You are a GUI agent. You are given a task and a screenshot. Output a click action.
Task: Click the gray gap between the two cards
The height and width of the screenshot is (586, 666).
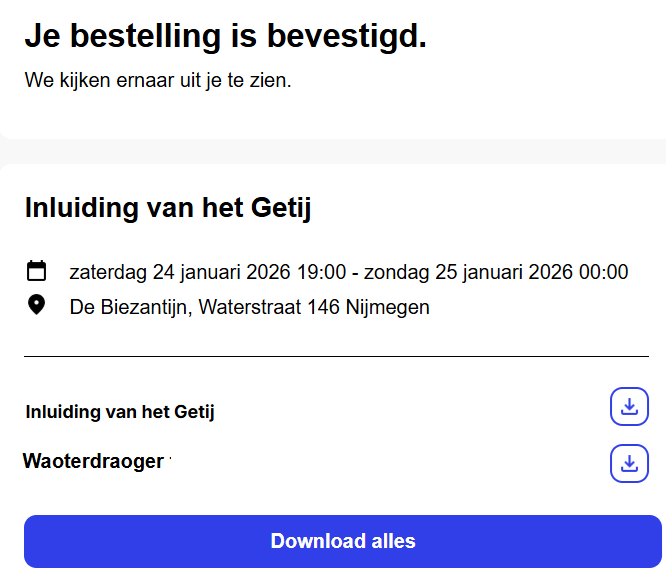pyautogui.click(x=333, y=151)
